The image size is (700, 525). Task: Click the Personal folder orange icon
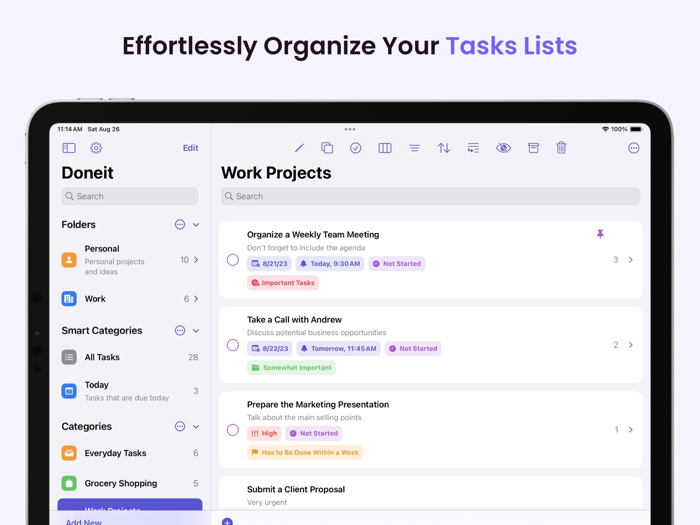pyautogui.click(x=69, y=260)
